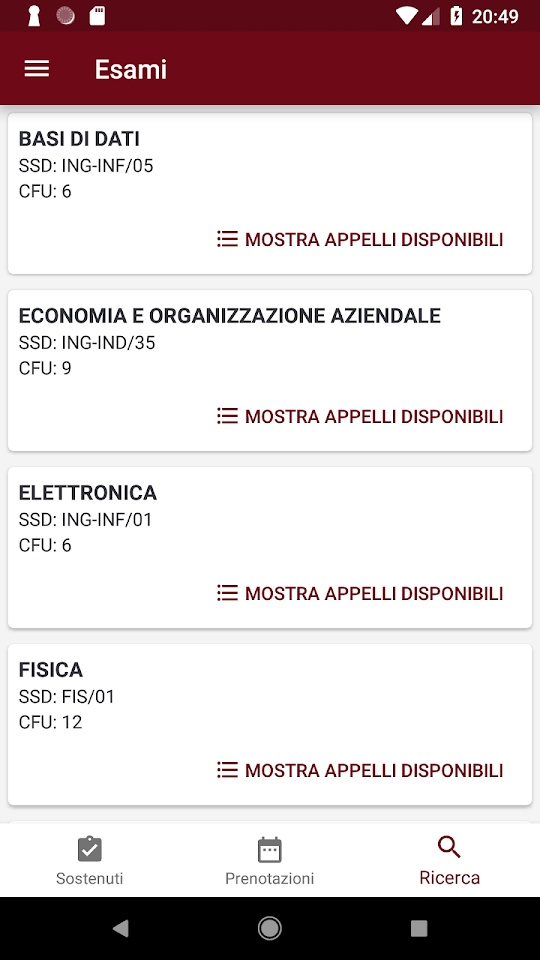Tap the list icon in Elettronica card
This screenshot has height=960, width=540.
pos(227,593)
